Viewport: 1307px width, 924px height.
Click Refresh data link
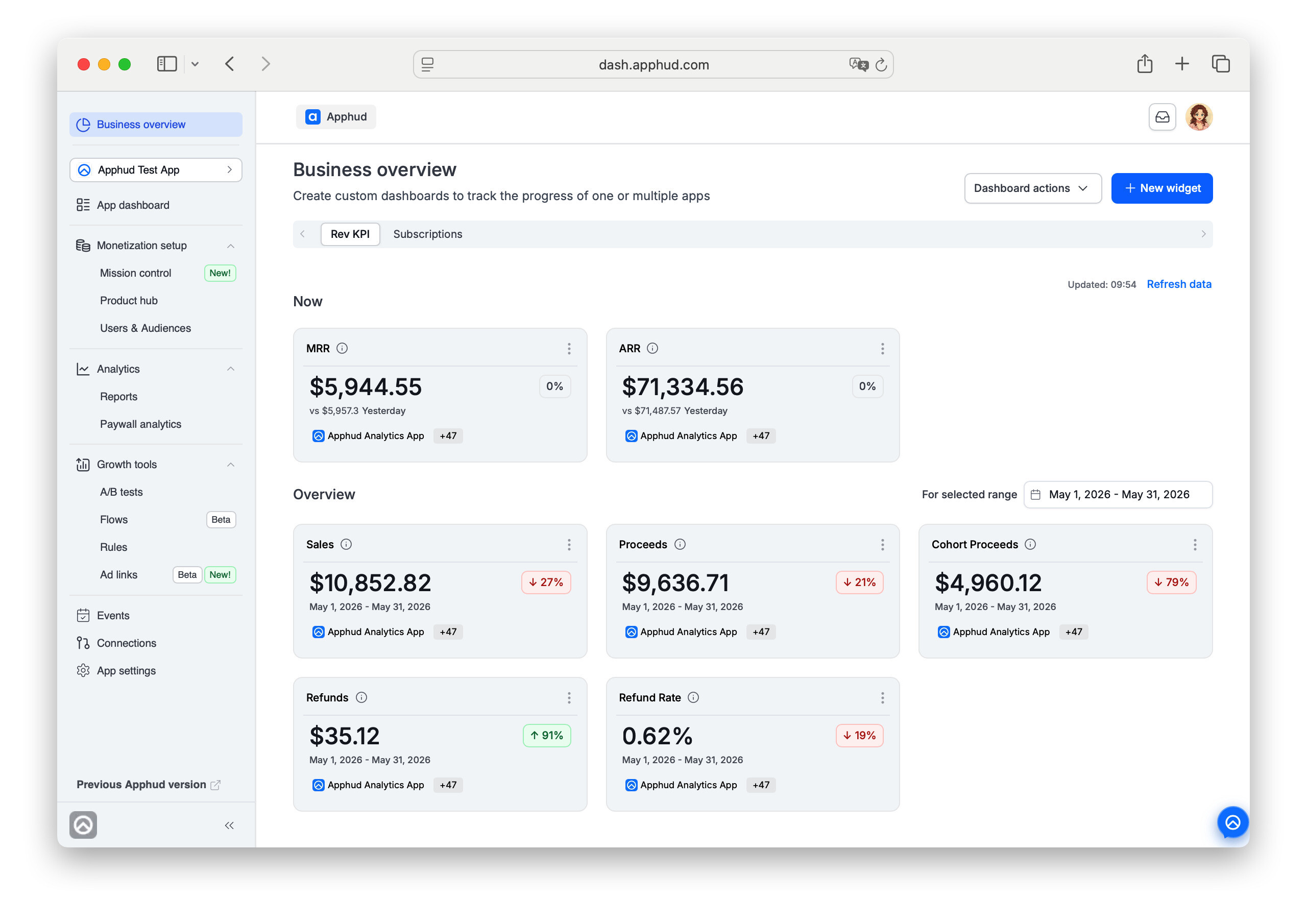coord(1178,284)
